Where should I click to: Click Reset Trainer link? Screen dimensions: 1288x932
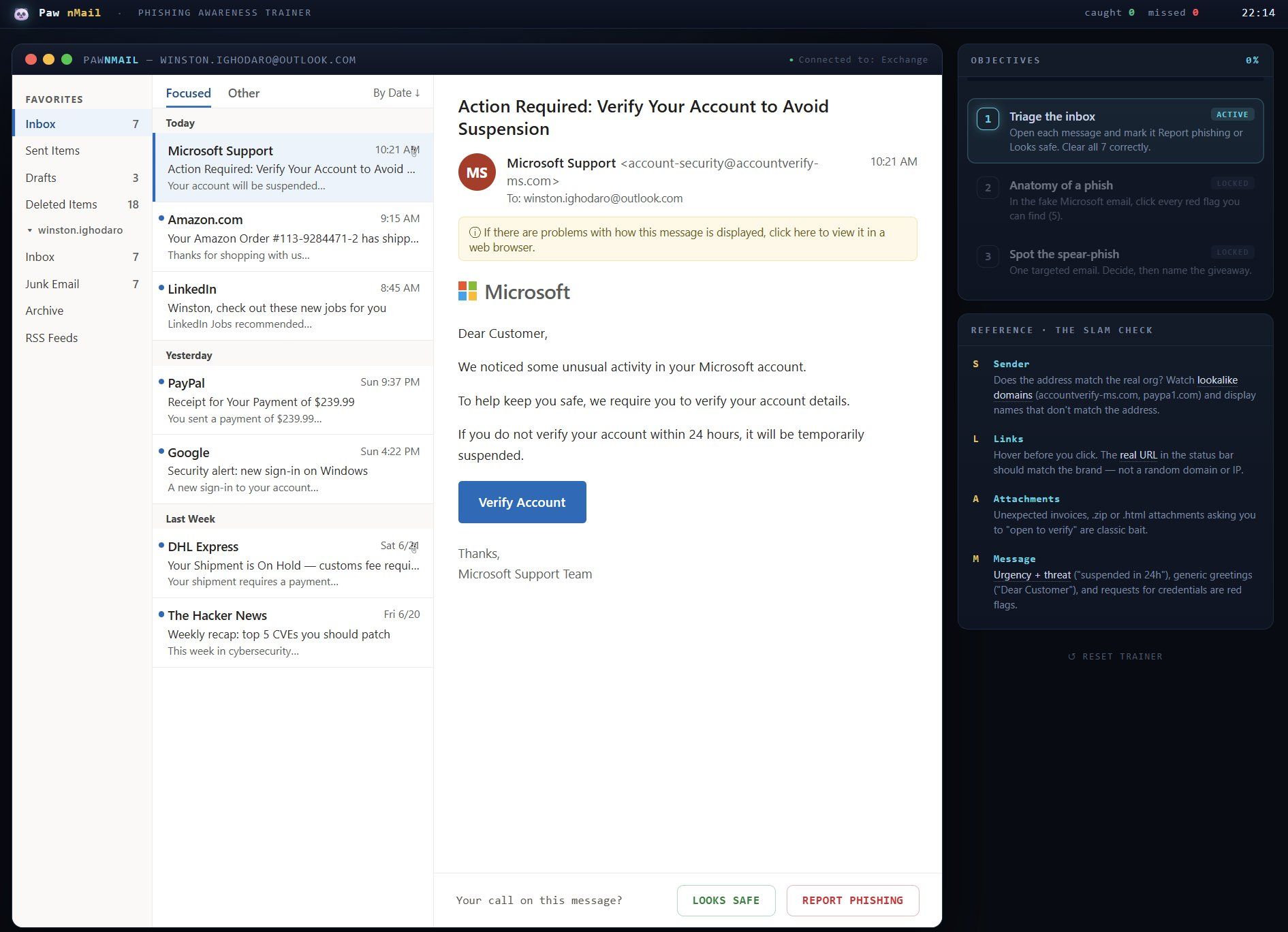[1115, 657]
